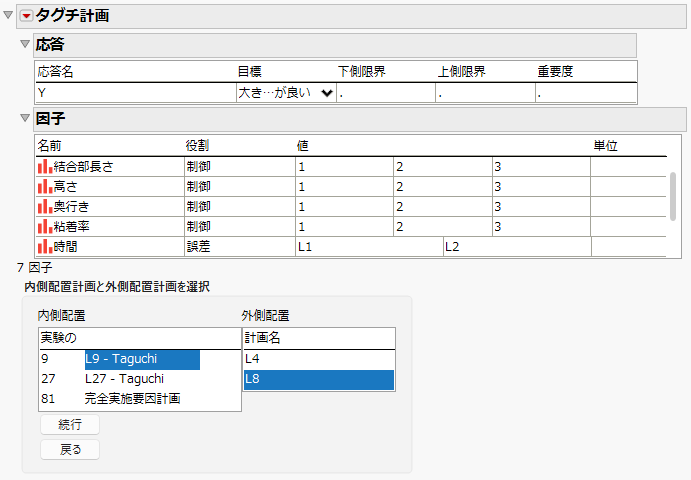Select the L8 outer array
The width and height of the screenshot is (691, 480).
[x=319, y=380]
